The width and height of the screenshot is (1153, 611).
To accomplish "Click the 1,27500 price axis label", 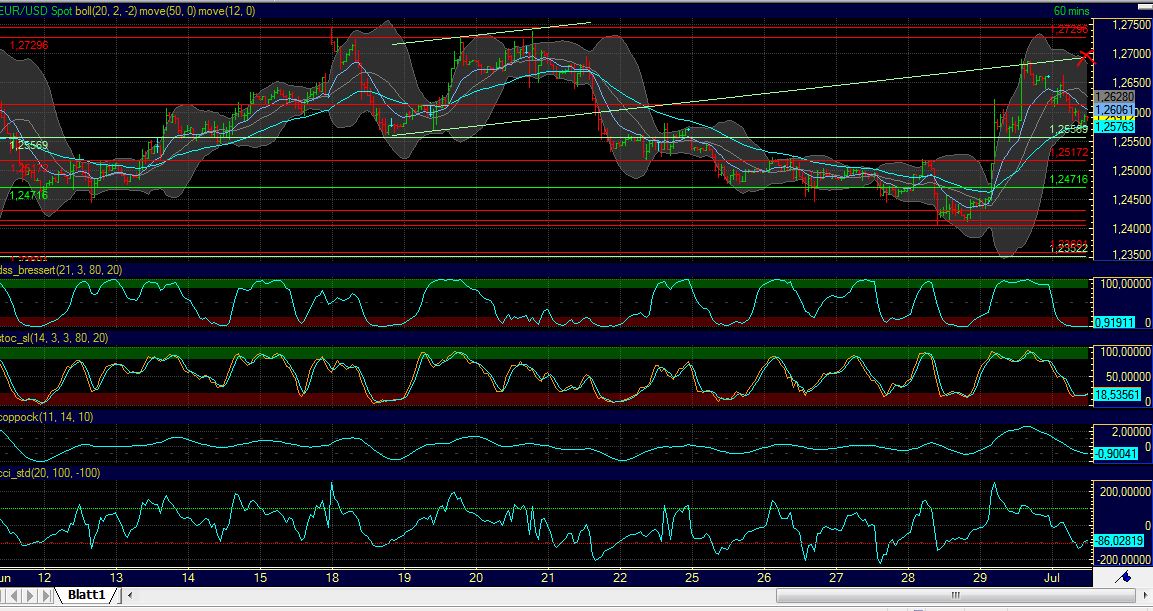I will (1132, 25).
